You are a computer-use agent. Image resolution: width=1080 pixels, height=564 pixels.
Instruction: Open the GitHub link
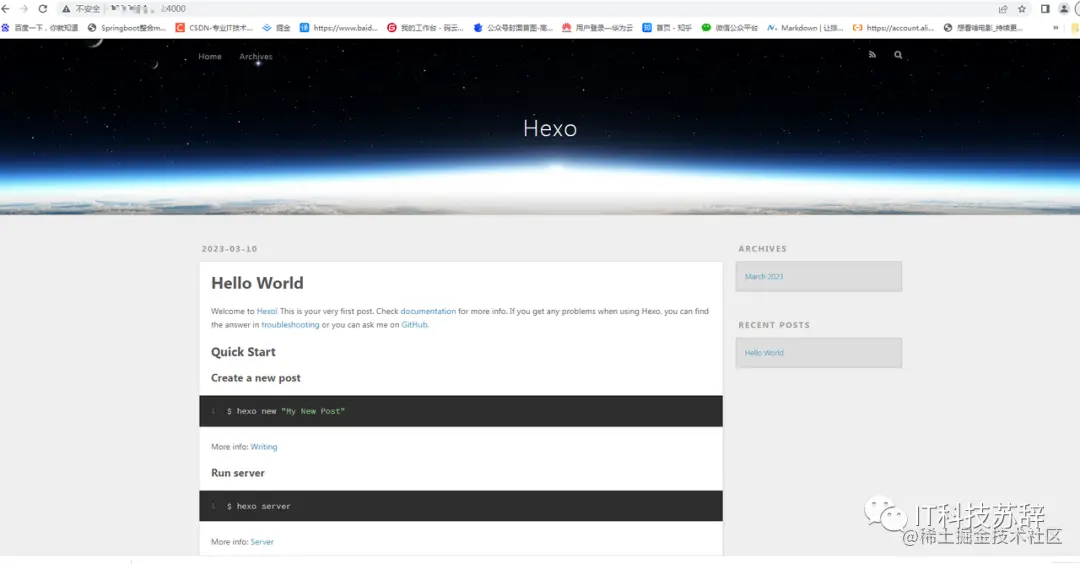pyautogui.click(x=415, y=325)
